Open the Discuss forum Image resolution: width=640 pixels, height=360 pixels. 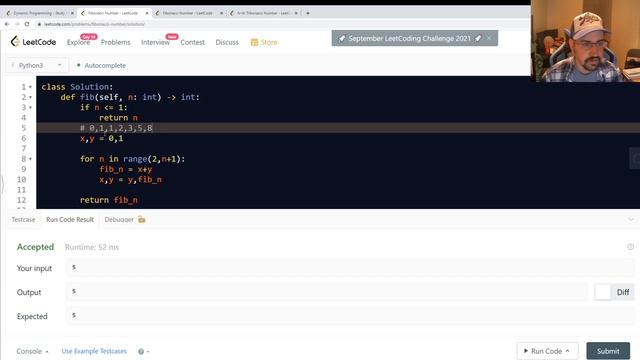[227, 42]
